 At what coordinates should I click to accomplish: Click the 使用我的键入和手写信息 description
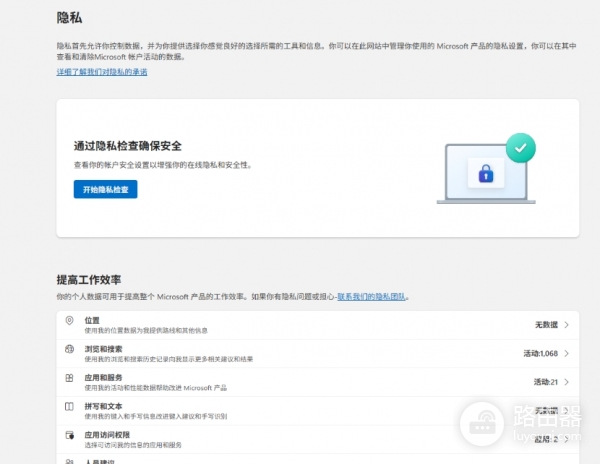pos(156,417)
